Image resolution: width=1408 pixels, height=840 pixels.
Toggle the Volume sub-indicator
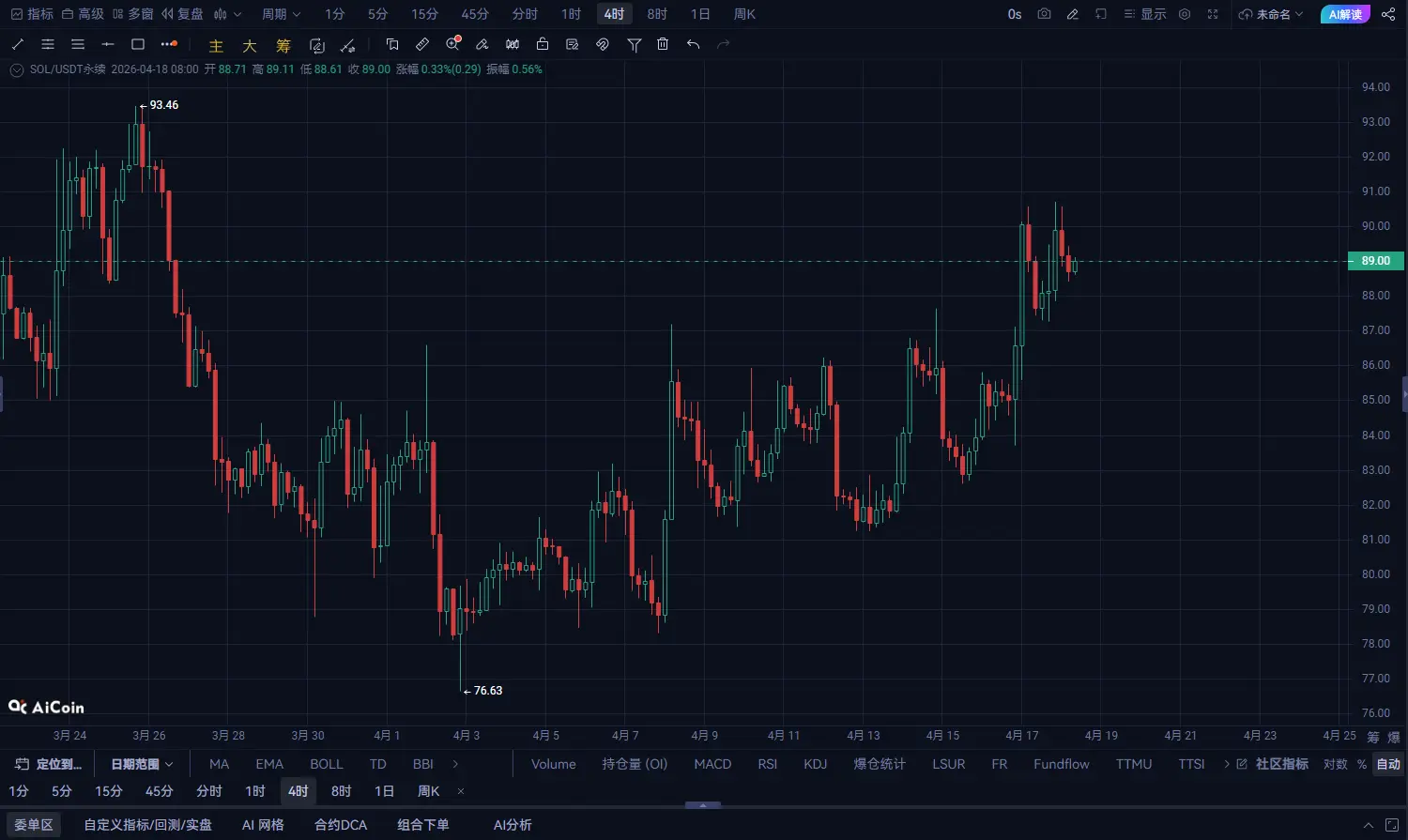click(554, 764)
